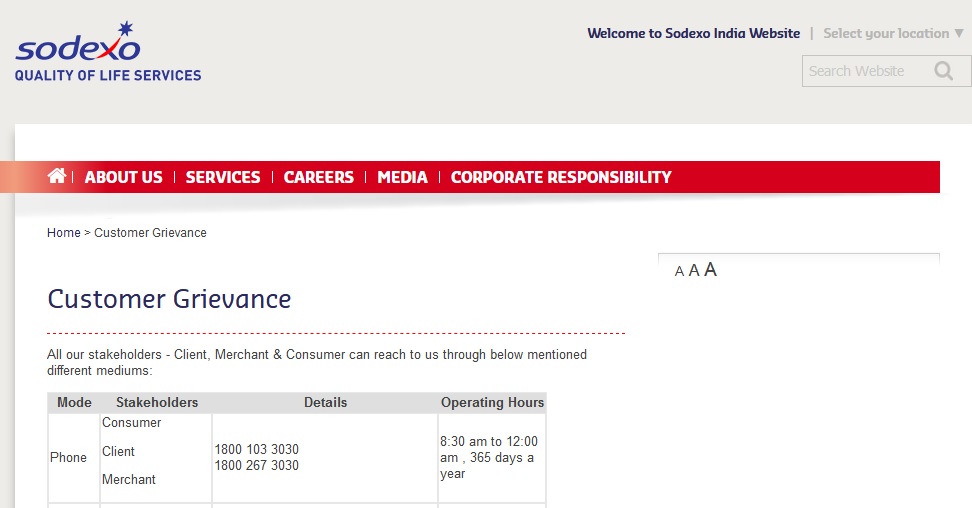Viewport: 972px width, 508px height.
Task: Select the medium font size A
Action: 694,270
